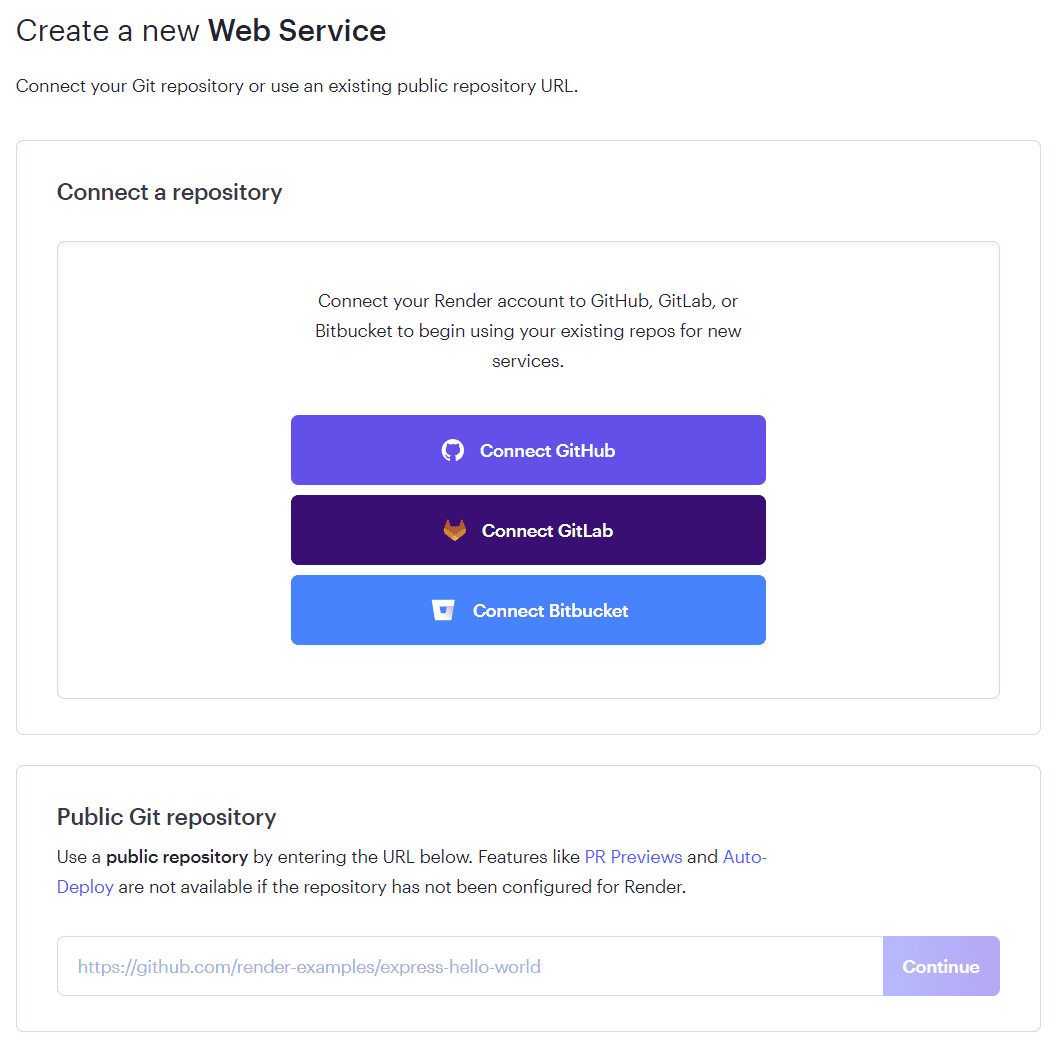Click the Connect Bitbucket label text
1064x1046 pixels.
[x=550, y=611]
